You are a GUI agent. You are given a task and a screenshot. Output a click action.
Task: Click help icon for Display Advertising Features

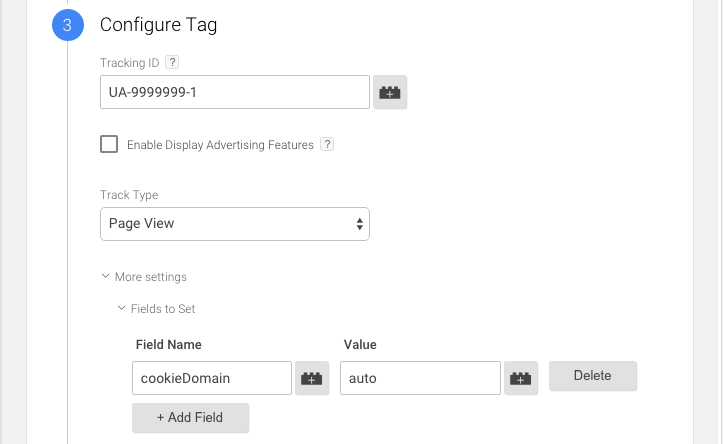coord(327,145)
